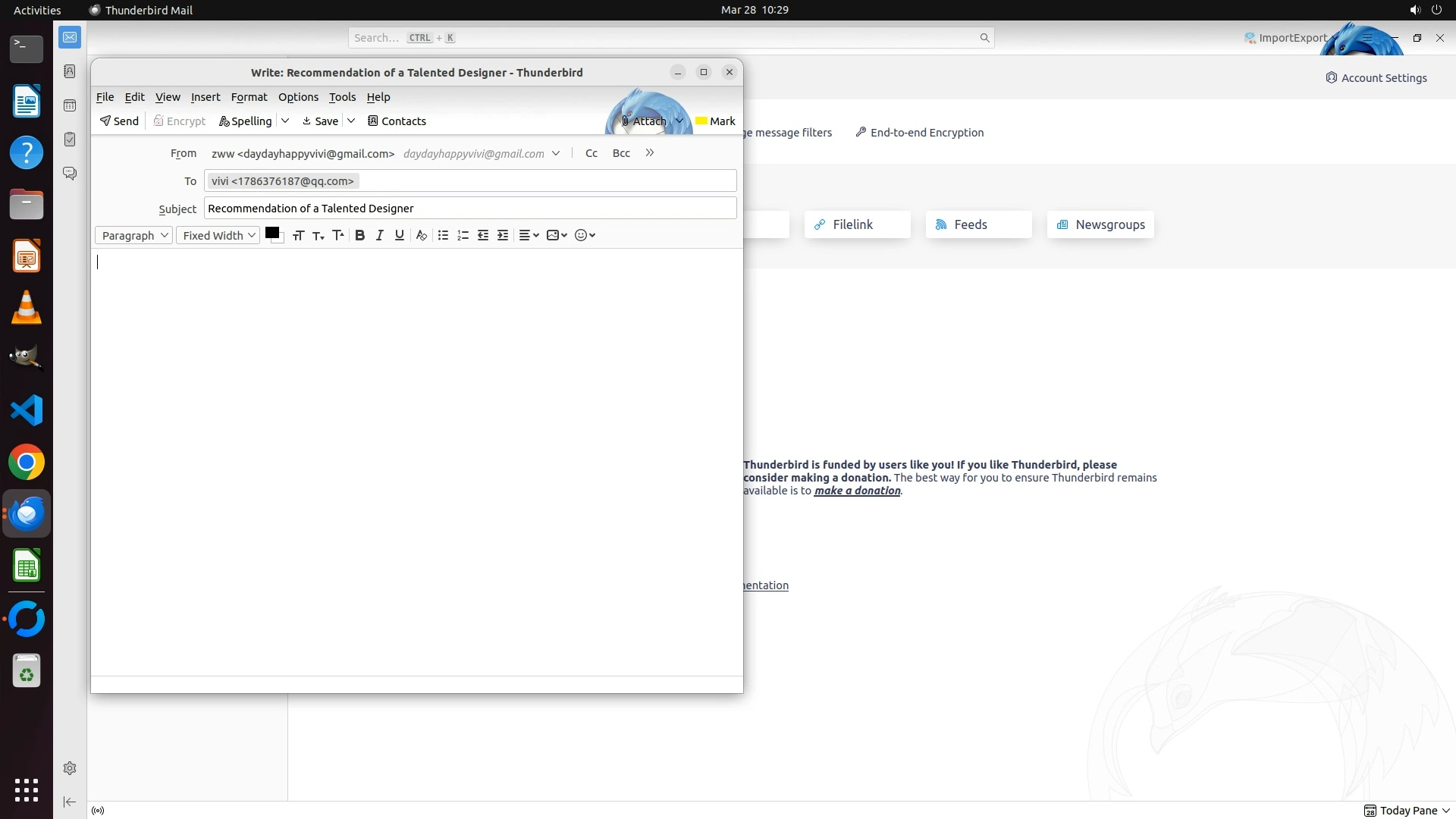
Task: Apply numbered list formatting
Action: 463,235
